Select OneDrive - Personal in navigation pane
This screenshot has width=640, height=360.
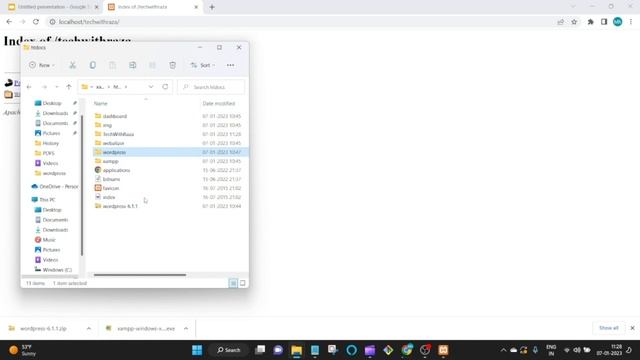click(58, 187)
